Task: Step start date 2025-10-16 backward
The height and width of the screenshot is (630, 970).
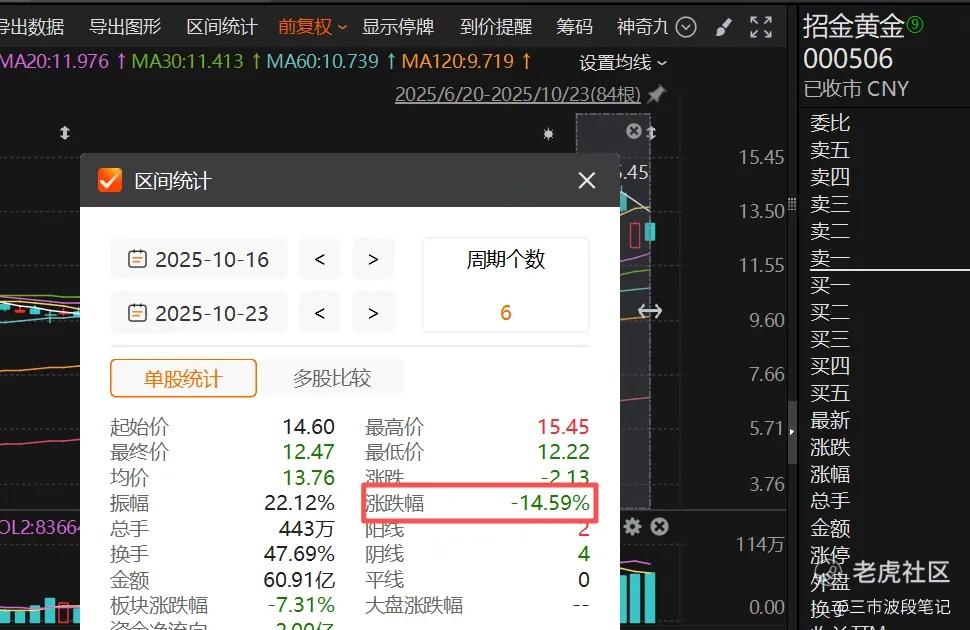Action: [x=320, y=259]
